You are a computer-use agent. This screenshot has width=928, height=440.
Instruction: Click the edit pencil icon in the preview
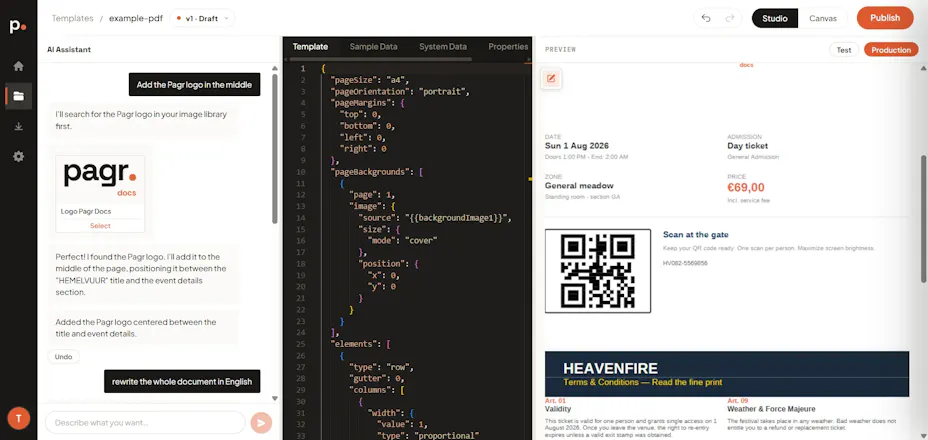click(x=551, y=78)
